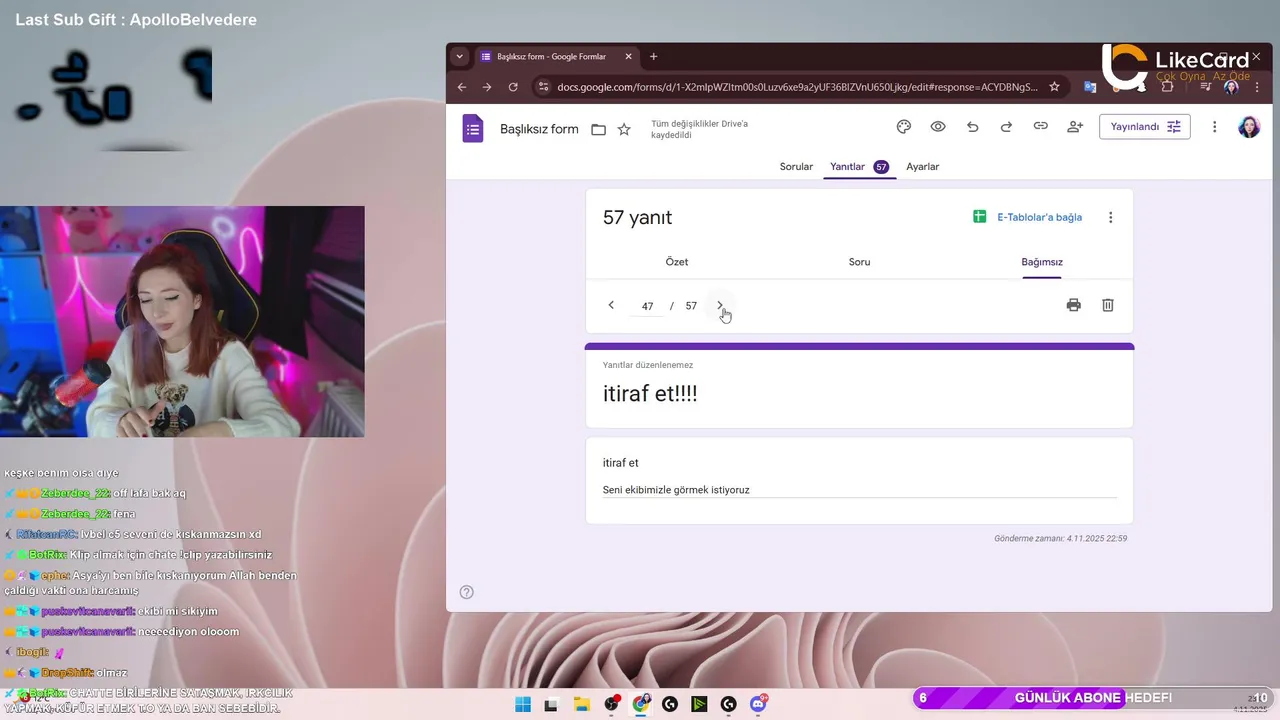Select the Yanıtlar tab
Image resolution: width=1280 pixels, height=720 pixels.
click(858, 167)
